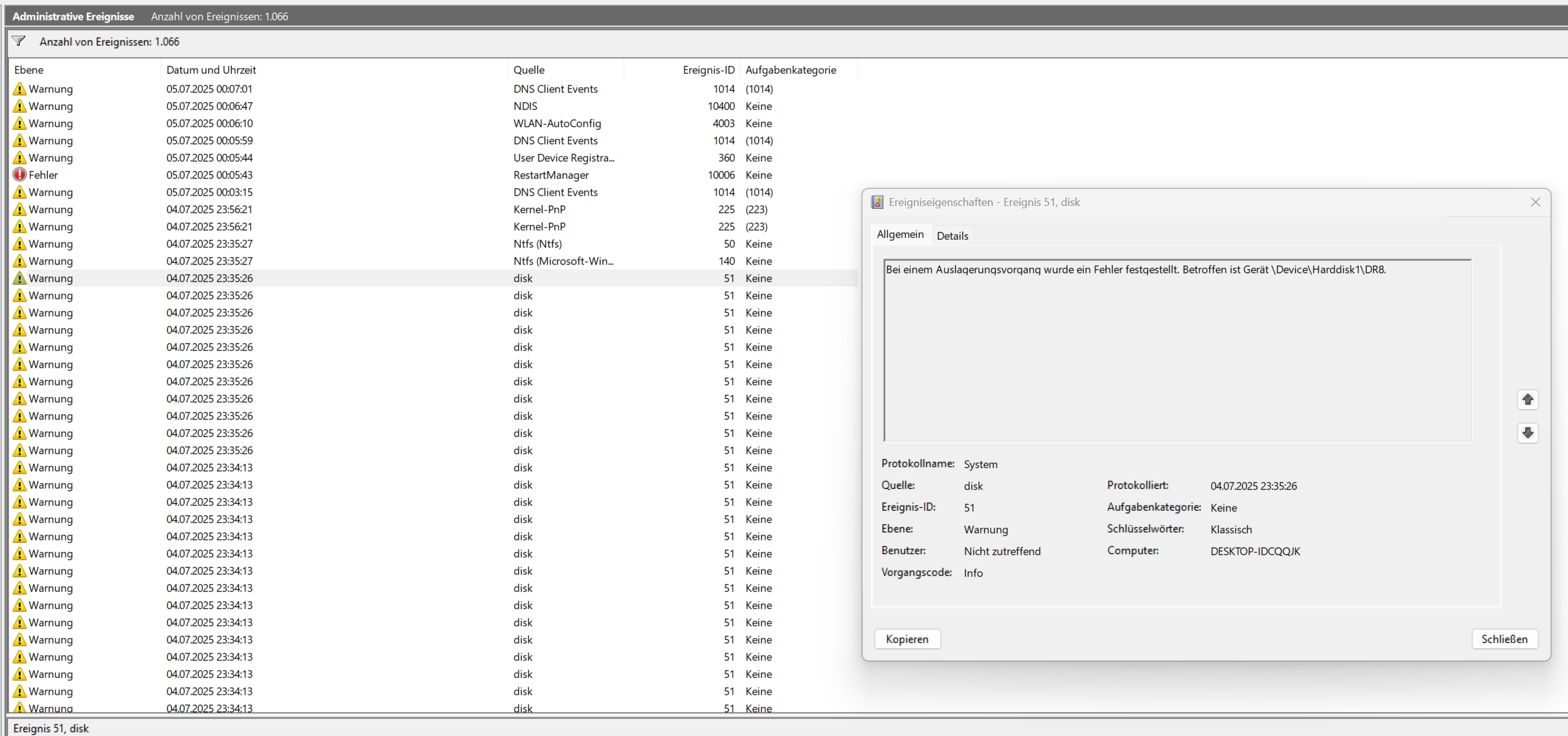Sort by Ebene column header

pos(29,70)
